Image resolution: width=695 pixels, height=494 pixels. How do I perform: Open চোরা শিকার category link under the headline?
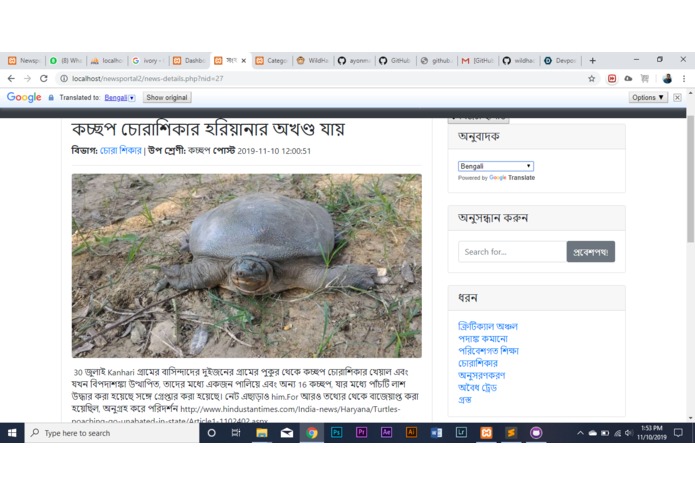pyautogui.click(x=121, y=151)
